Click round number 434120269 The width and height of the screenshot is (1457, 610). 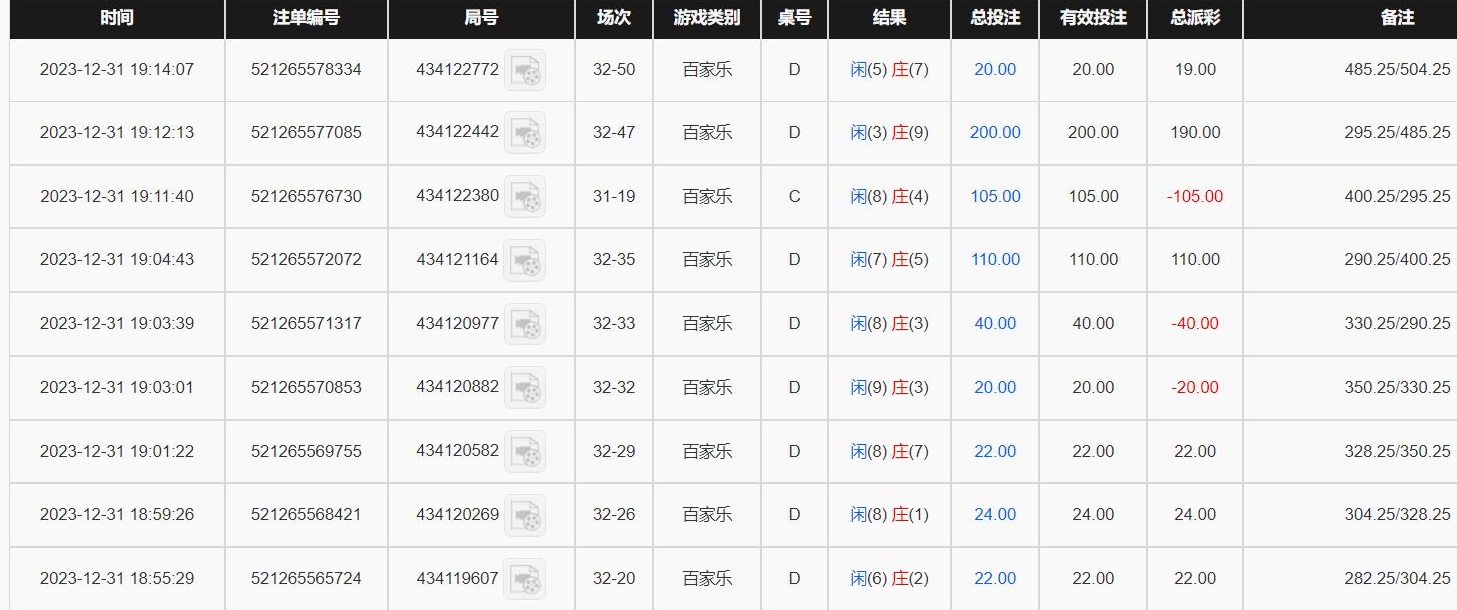[457, 514]
